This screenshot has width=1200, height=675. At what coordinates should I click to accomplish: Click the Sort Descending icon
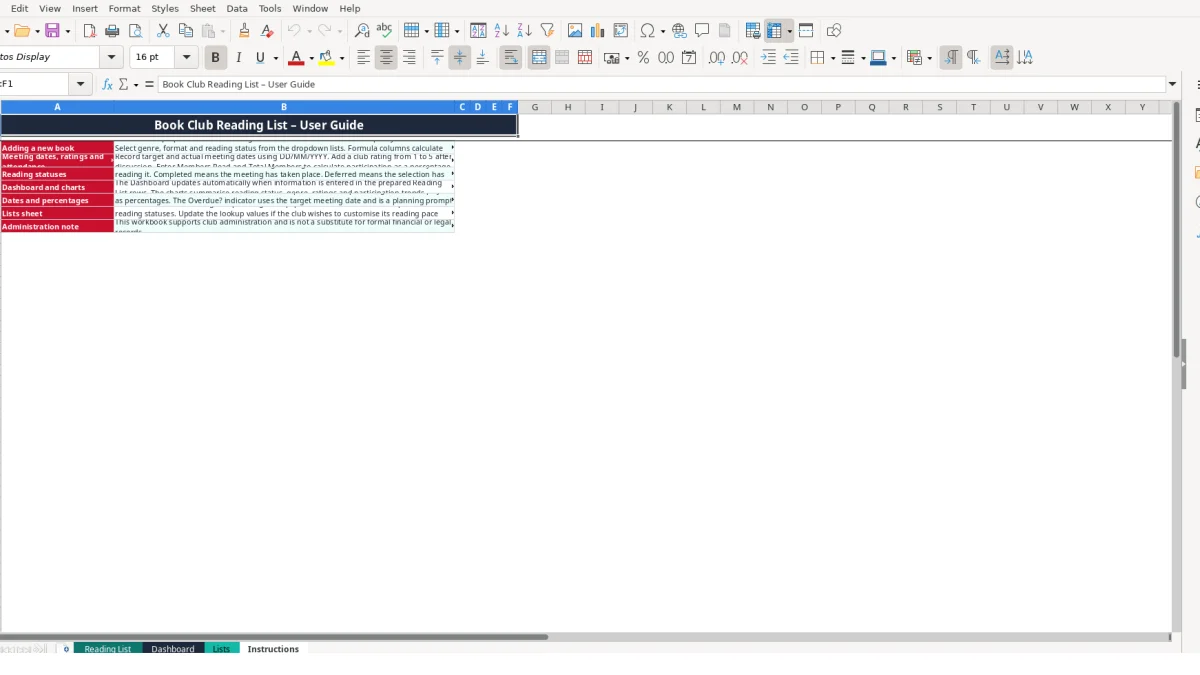coord(524,31)
